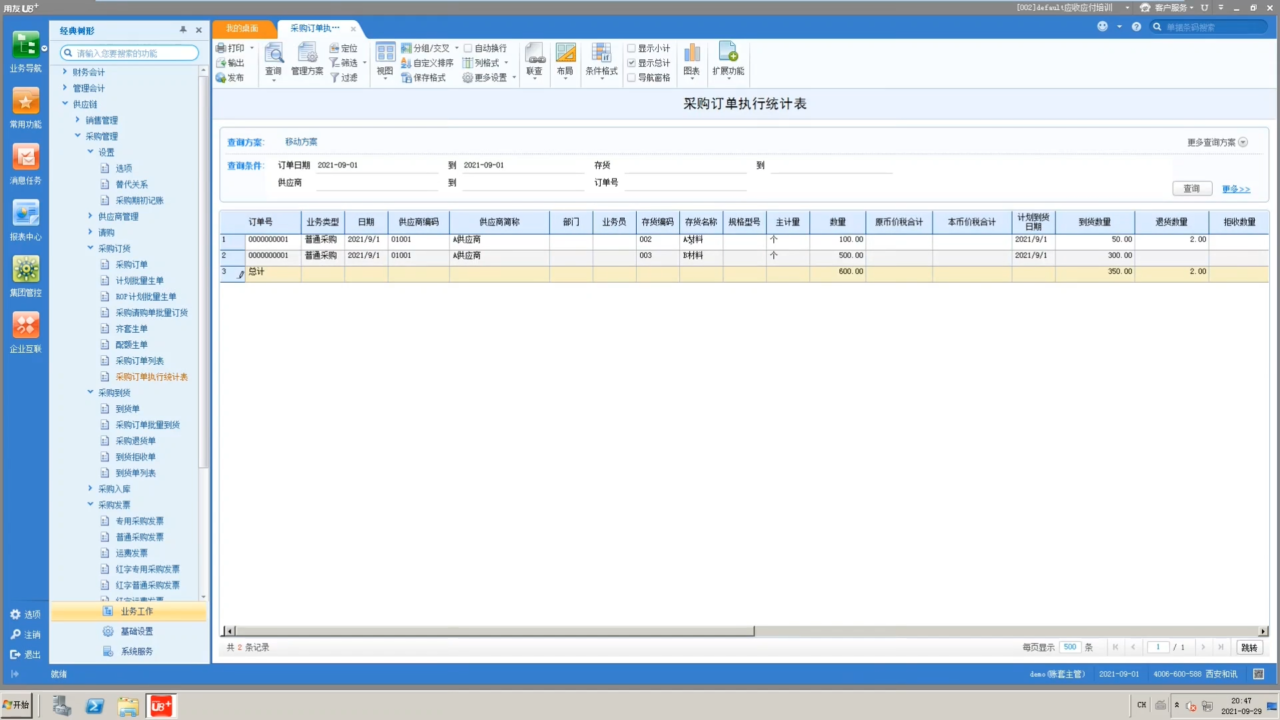
Task: Open the 消息任务 icon
Action: click(26, 157)
